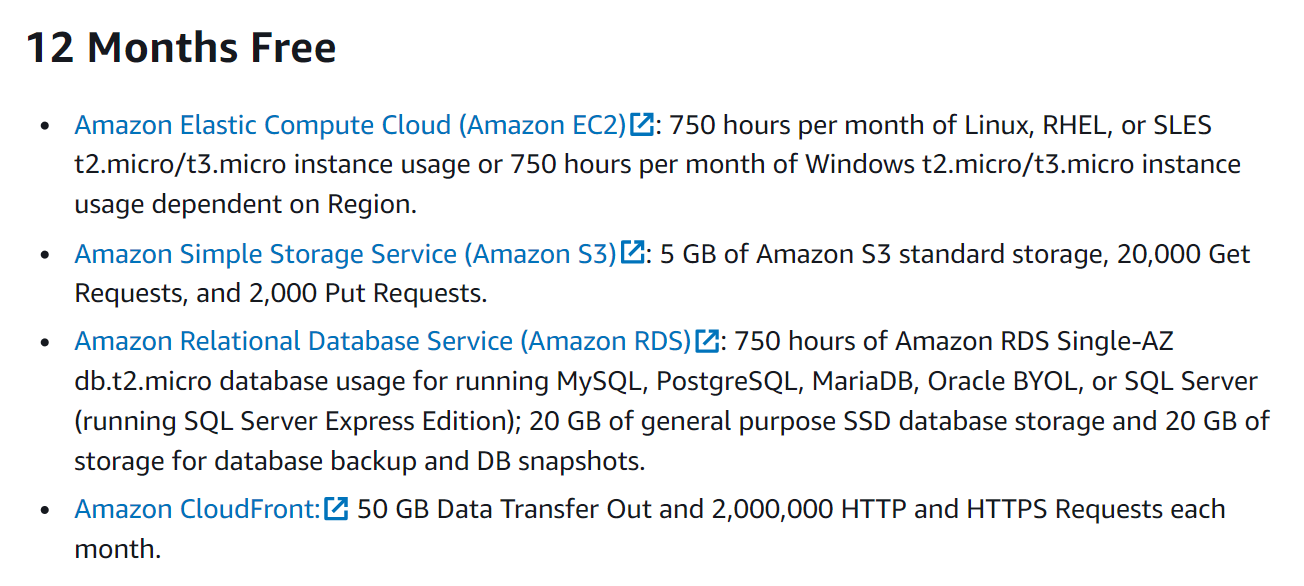This screenshot has height=586, width=1304.
Task: Open the external-link icon after Amazon EC2
Action: coord(642,125)
